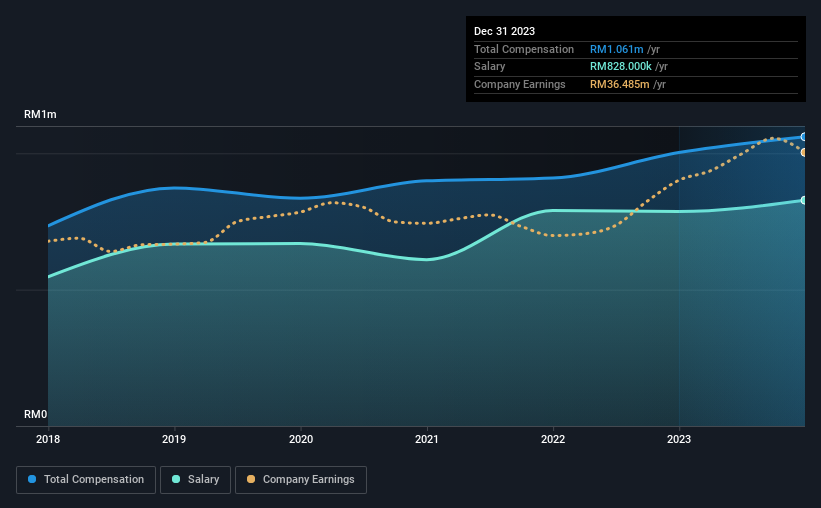Toggle the Company Earnings legend button
821x508 pixels.
pyautogui.click(x=301, y=480)
